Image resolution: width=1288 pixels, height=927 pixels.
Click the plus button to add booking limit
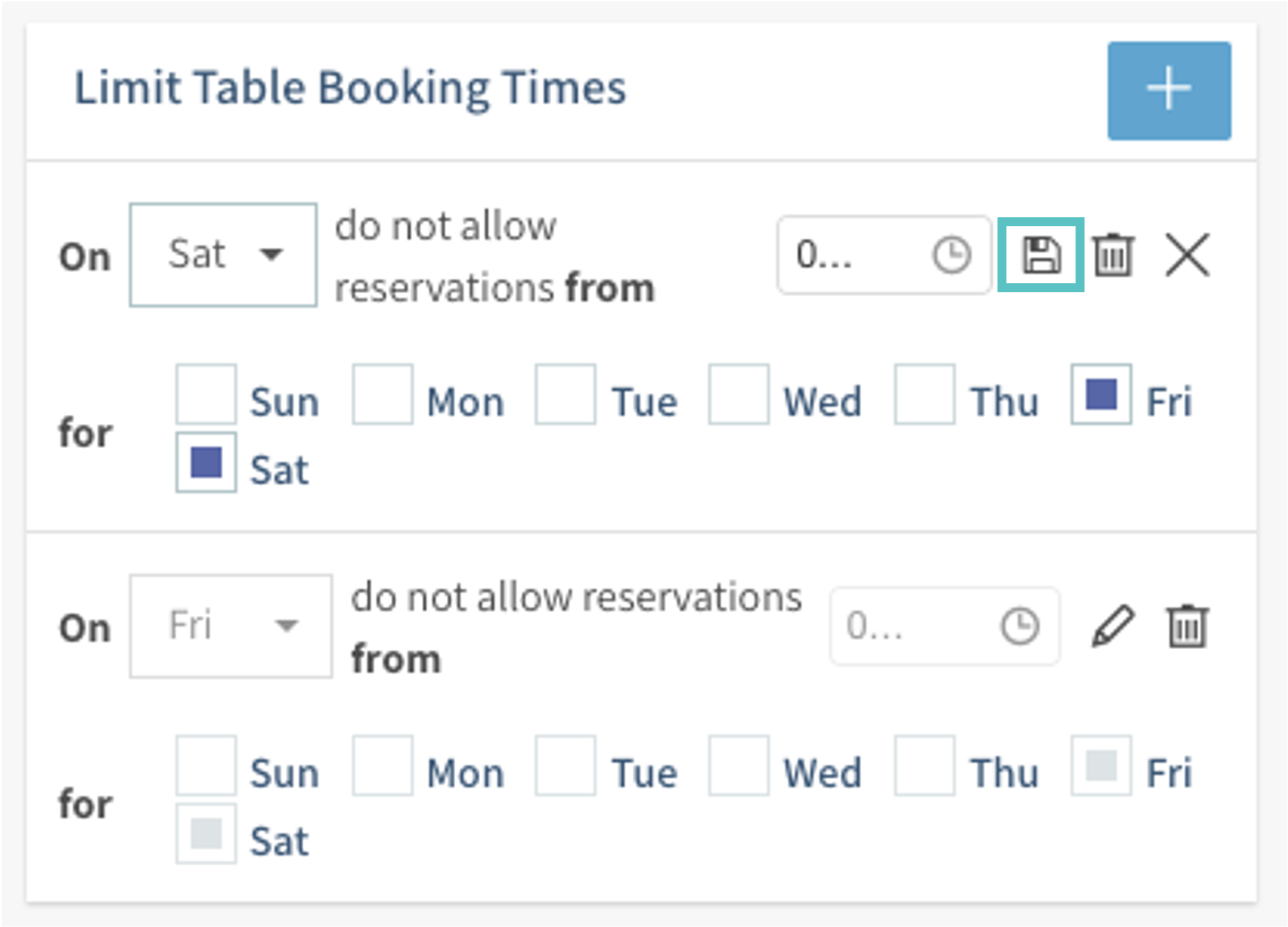[x=1169, y=90]
